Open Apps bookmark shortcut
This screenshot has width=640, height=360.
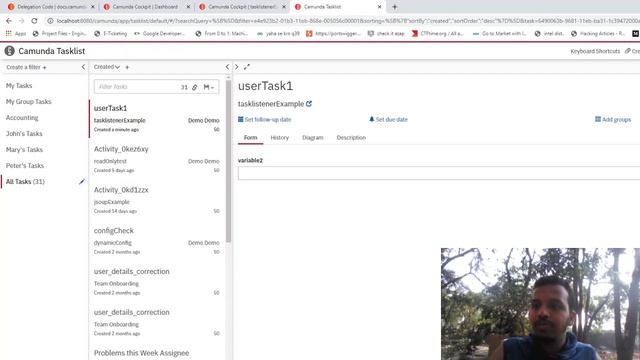point(16,33)
